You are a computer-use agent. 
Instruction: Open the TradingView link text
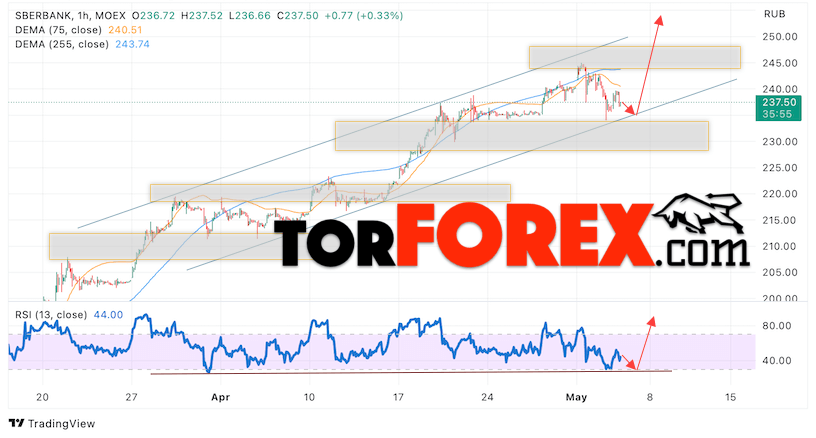click(61, 424)
